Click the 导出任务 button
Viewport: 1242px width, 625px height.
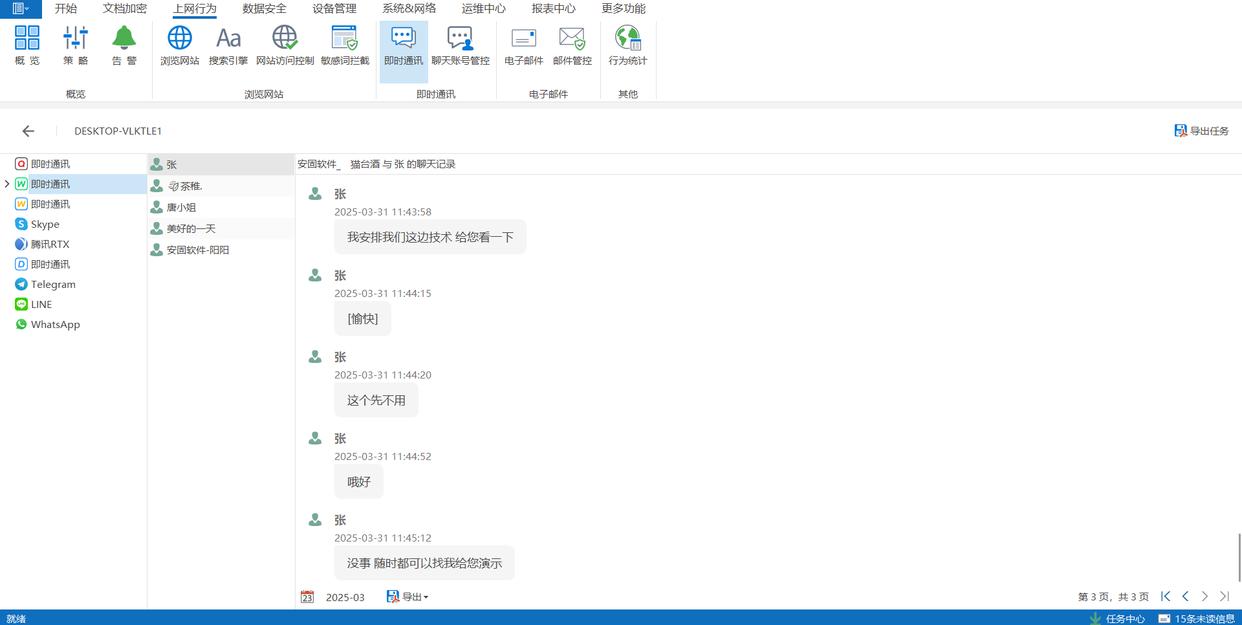click(1201, 131)
